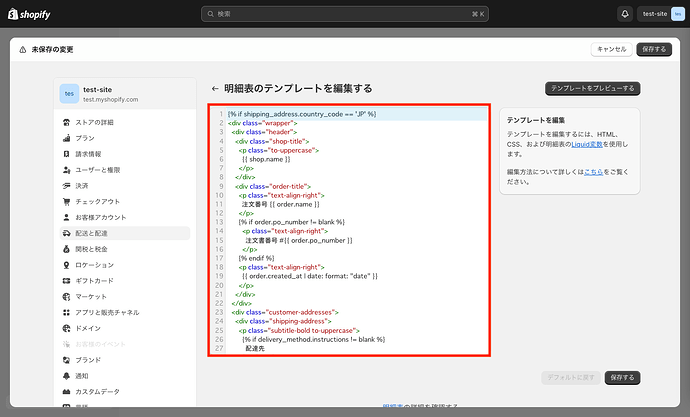Click the ドメイン globe icon
The image size is (690, 417).
[x=66, y=328]
